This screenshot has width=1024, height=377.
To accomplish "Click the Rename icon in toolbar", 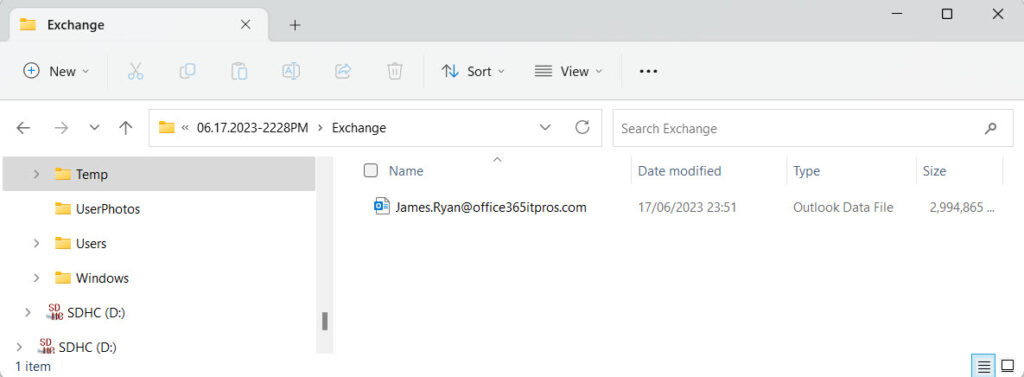I will [291, 71].
